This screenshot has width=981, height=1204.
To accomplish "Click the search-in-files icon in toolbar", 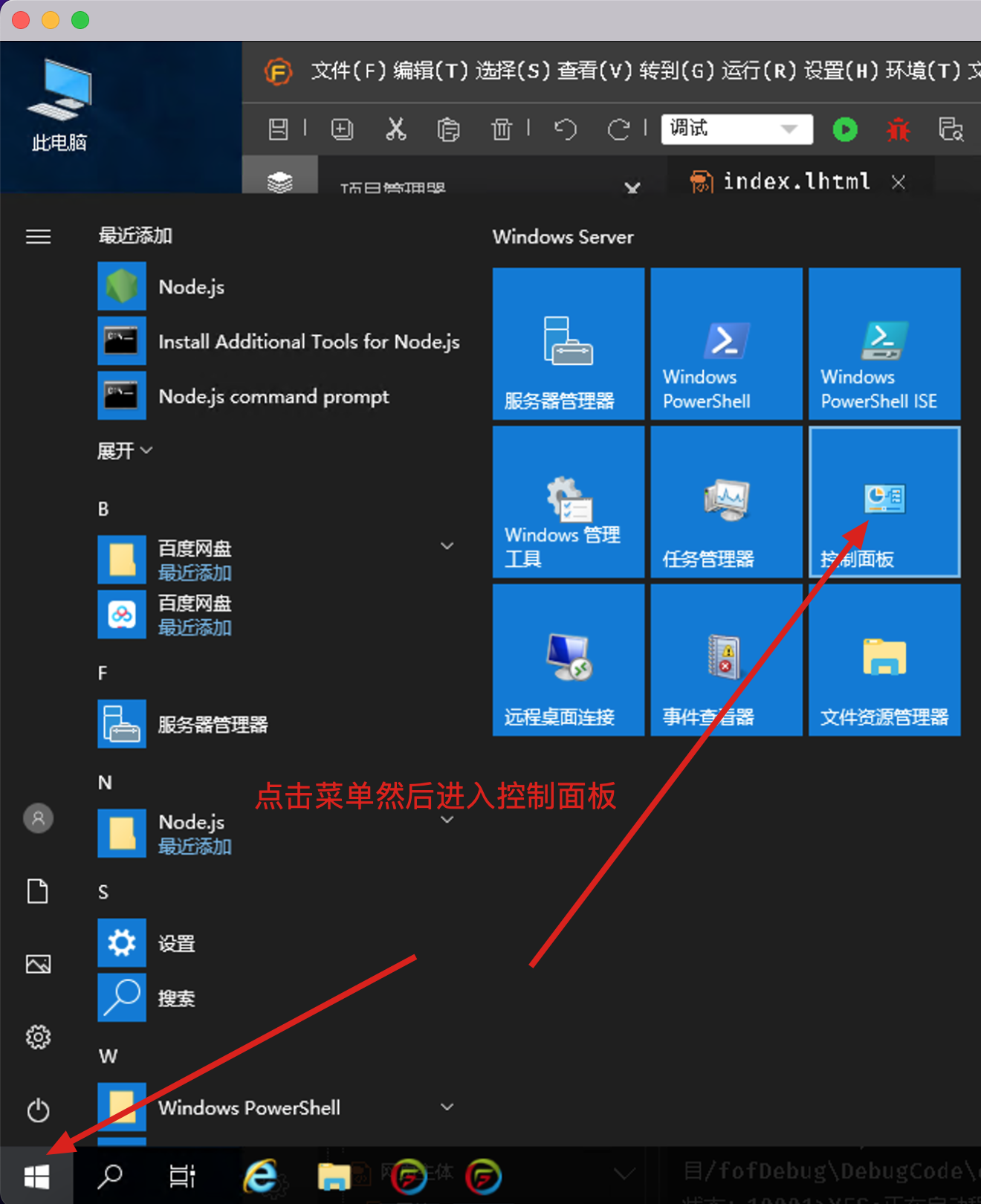I will click(951, 129).
